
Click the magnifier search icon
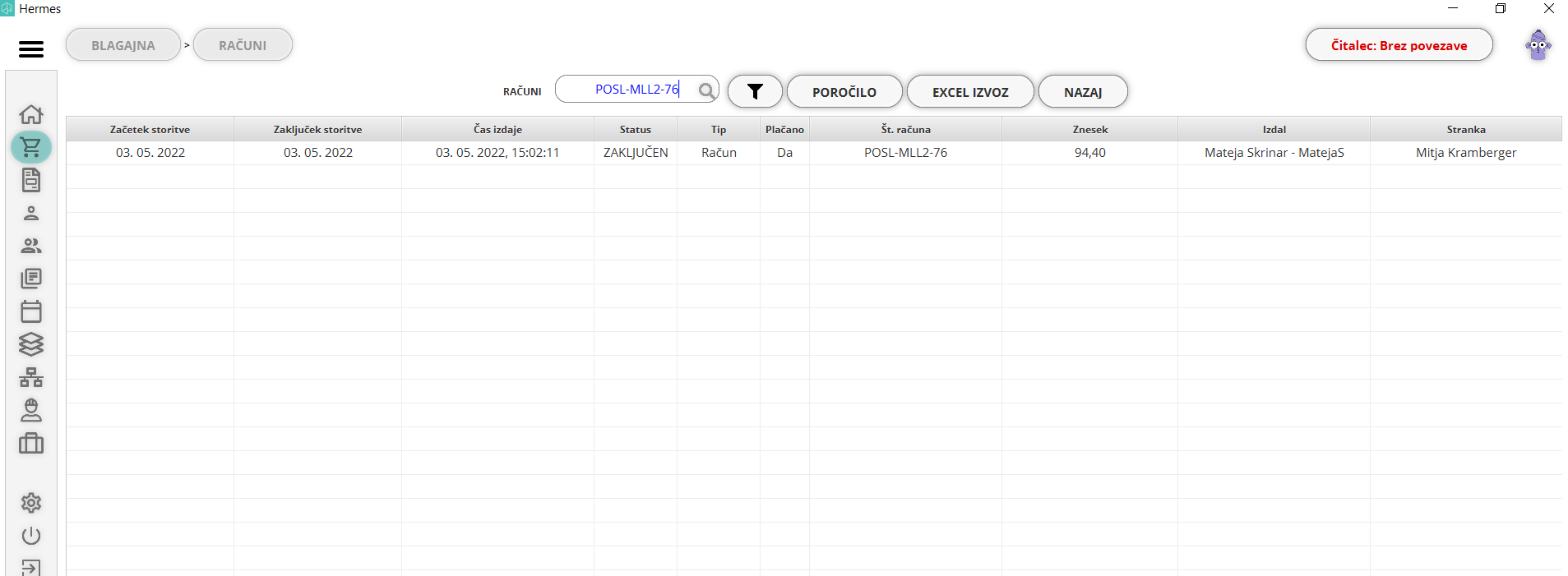point(706,90)
